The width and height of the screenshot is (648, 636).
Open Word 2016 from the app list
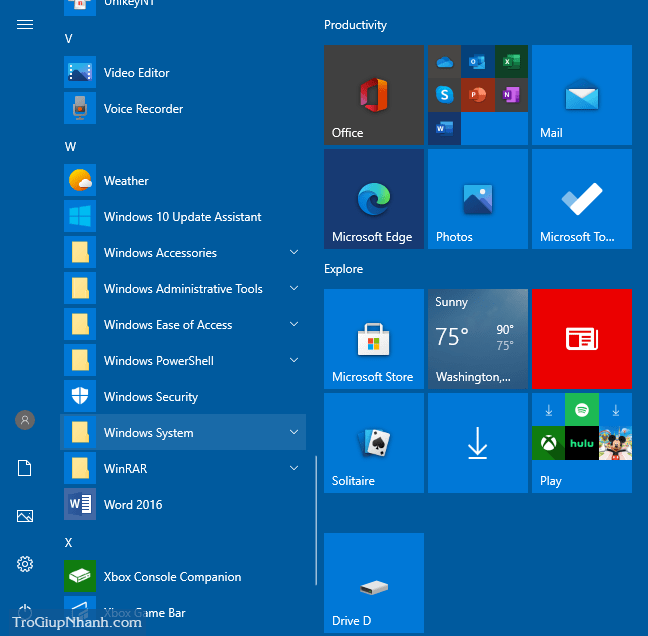[133, 505]
